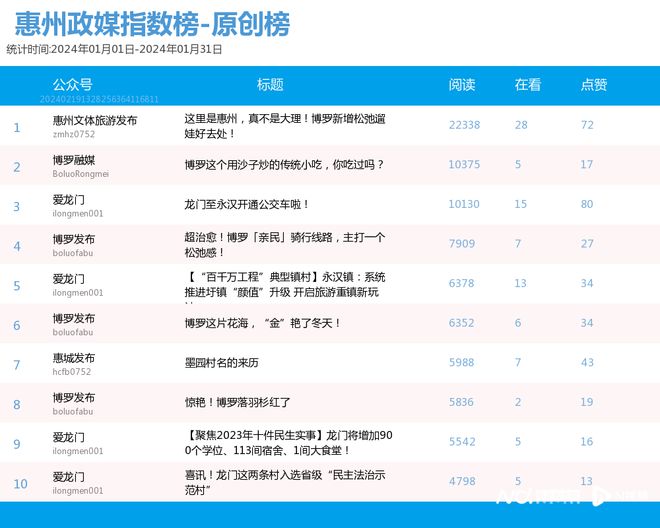
Task: Click the rank number 10
Action: pyautogui.click(x=20, y=484)
